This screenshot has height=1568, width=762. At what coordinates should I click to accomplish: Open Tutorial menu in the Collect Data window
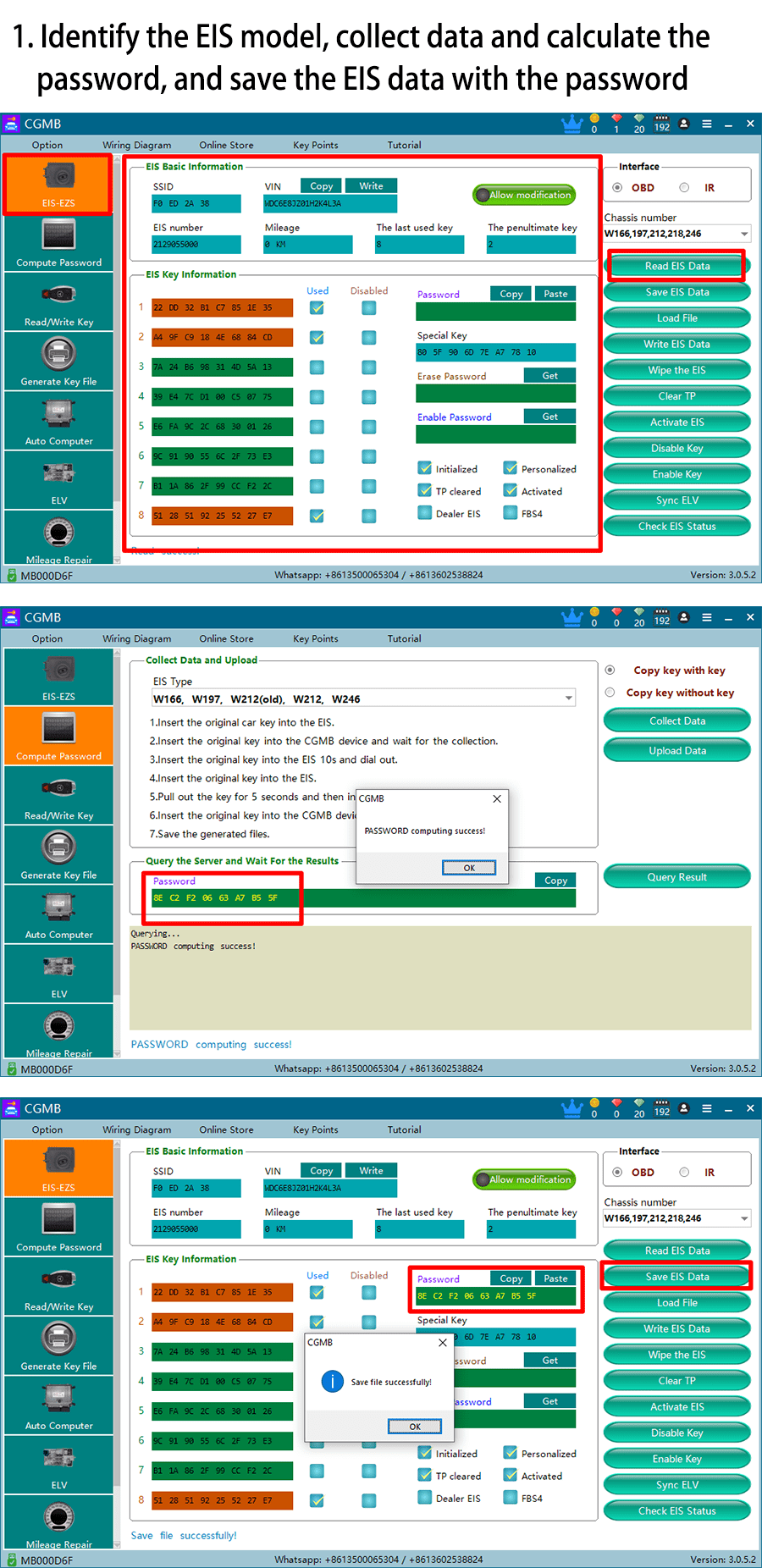tap(404, 638)
